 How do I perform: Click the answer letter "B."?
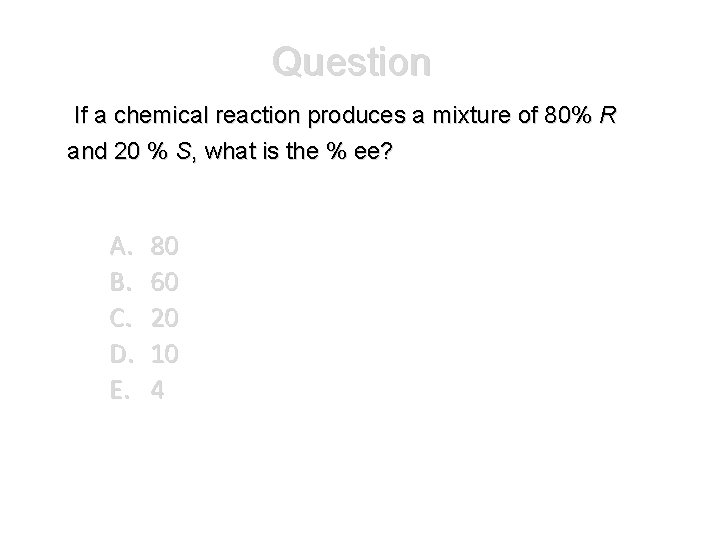pyautogui.click(x=121, y=282)
